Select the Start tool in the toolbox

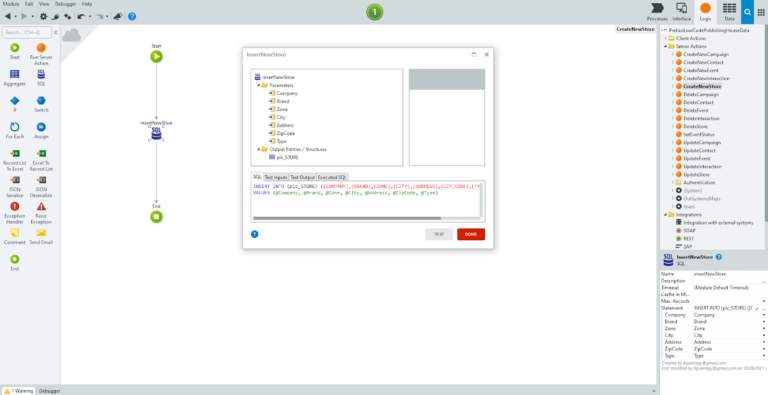pos(15,50)
